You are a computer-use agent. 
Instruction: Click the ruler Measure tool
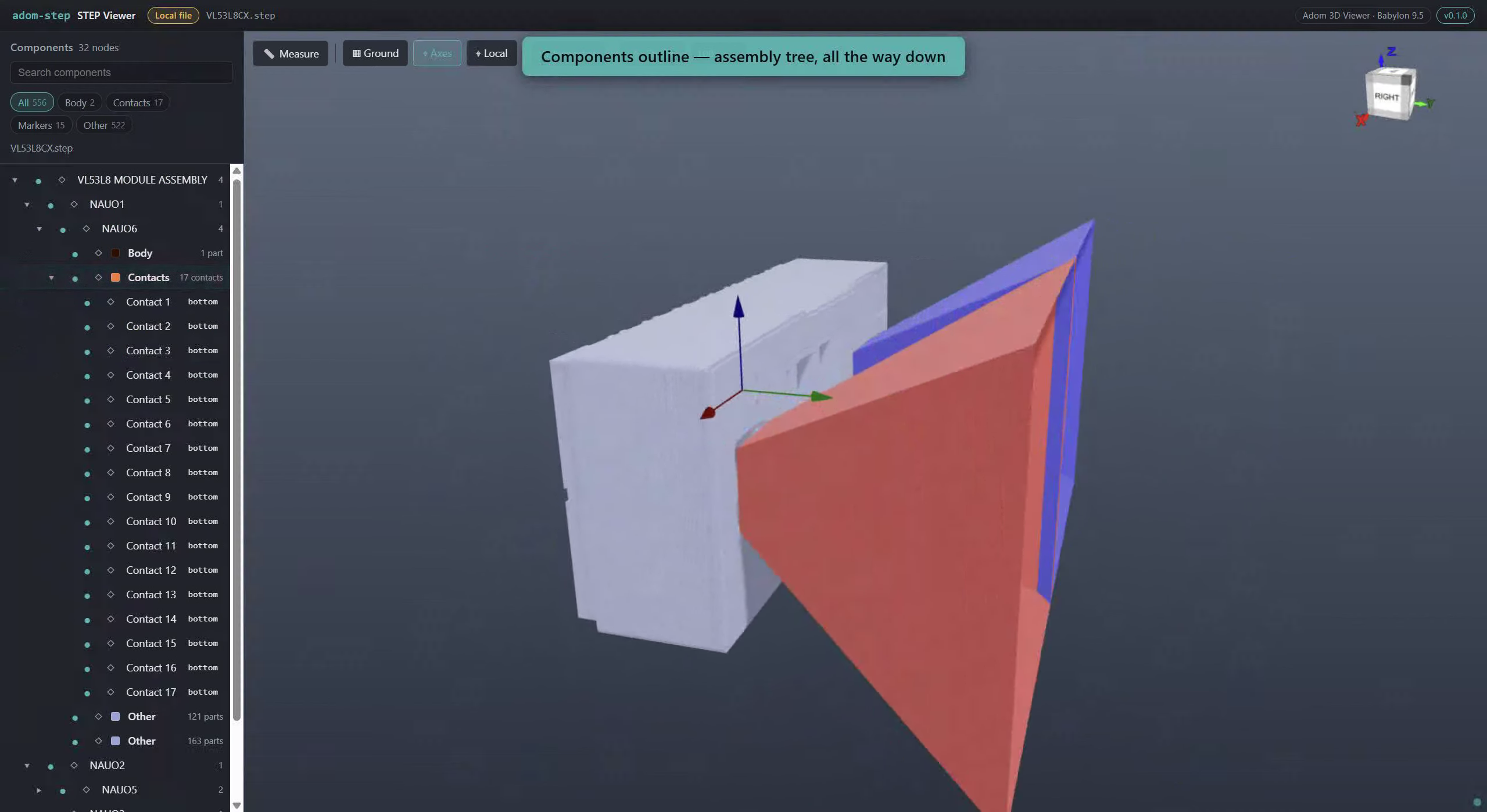pos(291,53)
